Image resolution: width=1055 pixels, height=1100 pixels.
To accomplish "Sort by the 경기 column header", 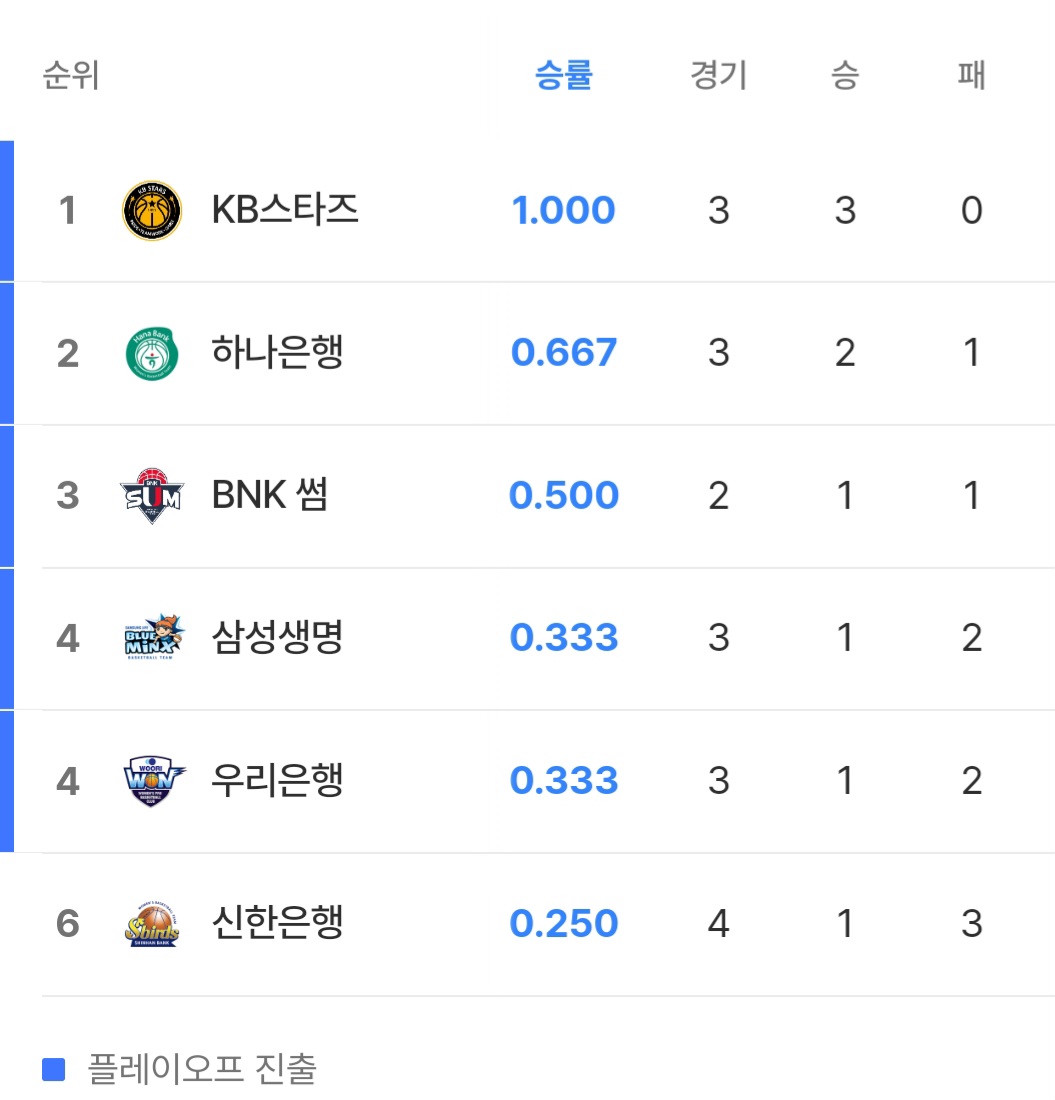I will (718, 76).
